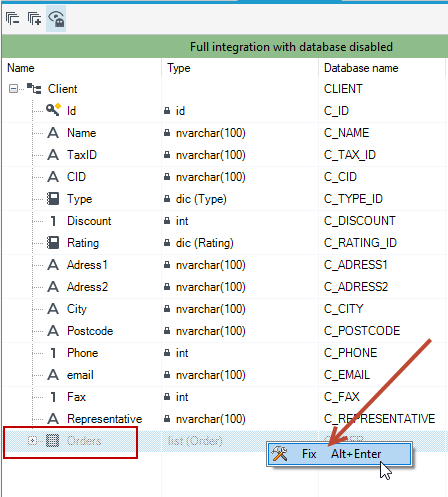Viewport: 448px width, 497px height.
Task: Click the text icon beside Name field
Action: coord(53,133)
